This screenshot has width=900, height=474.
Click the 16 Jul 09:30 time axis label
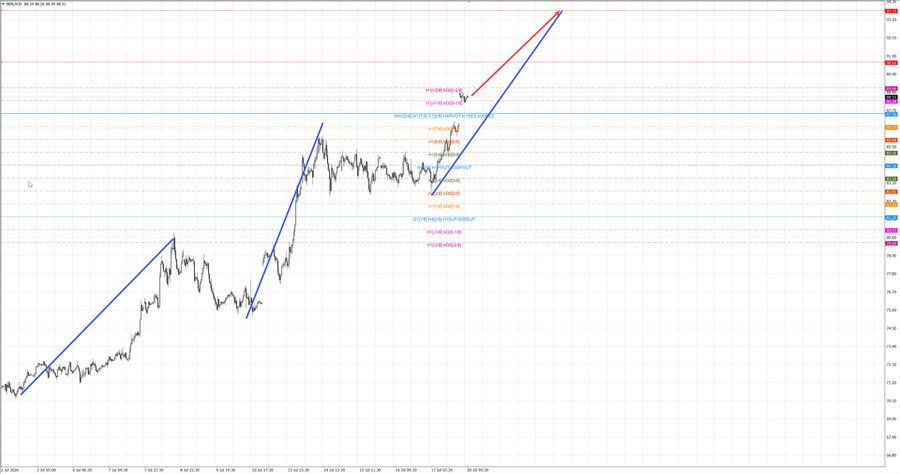tap(406, 470)
